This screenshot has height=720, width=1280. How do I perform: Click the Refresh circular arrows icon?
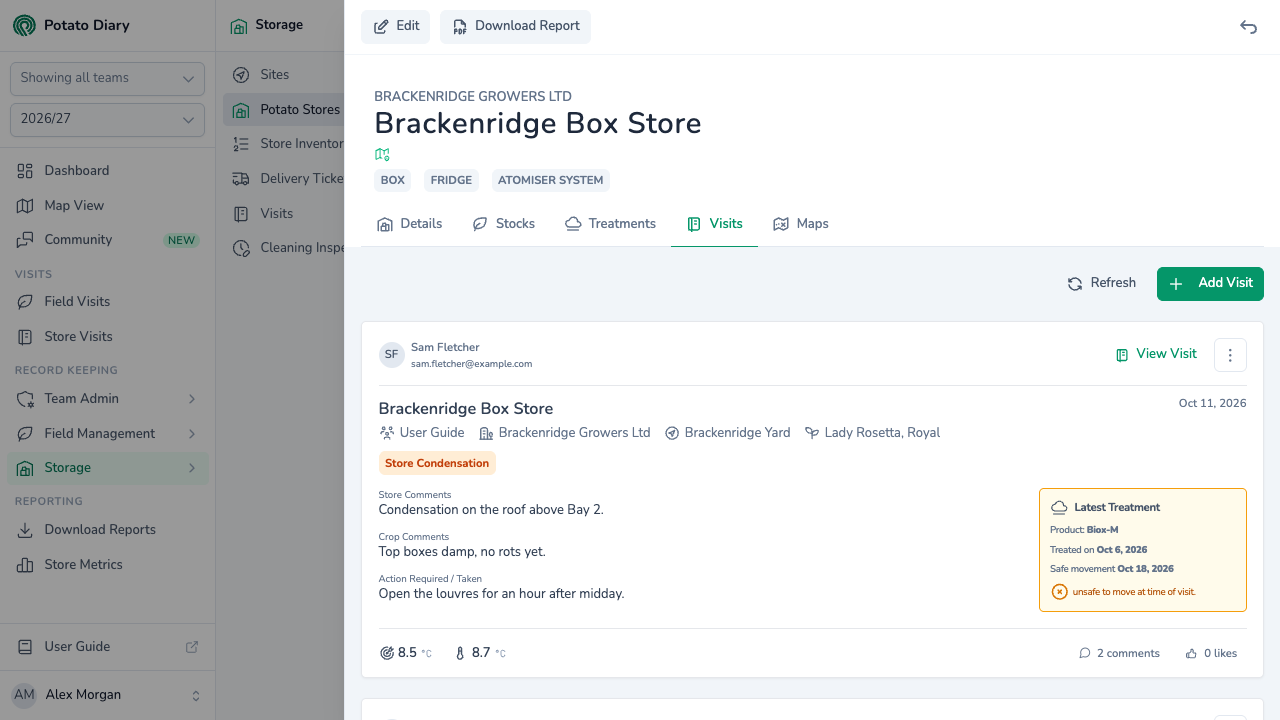click(1075, 284)
